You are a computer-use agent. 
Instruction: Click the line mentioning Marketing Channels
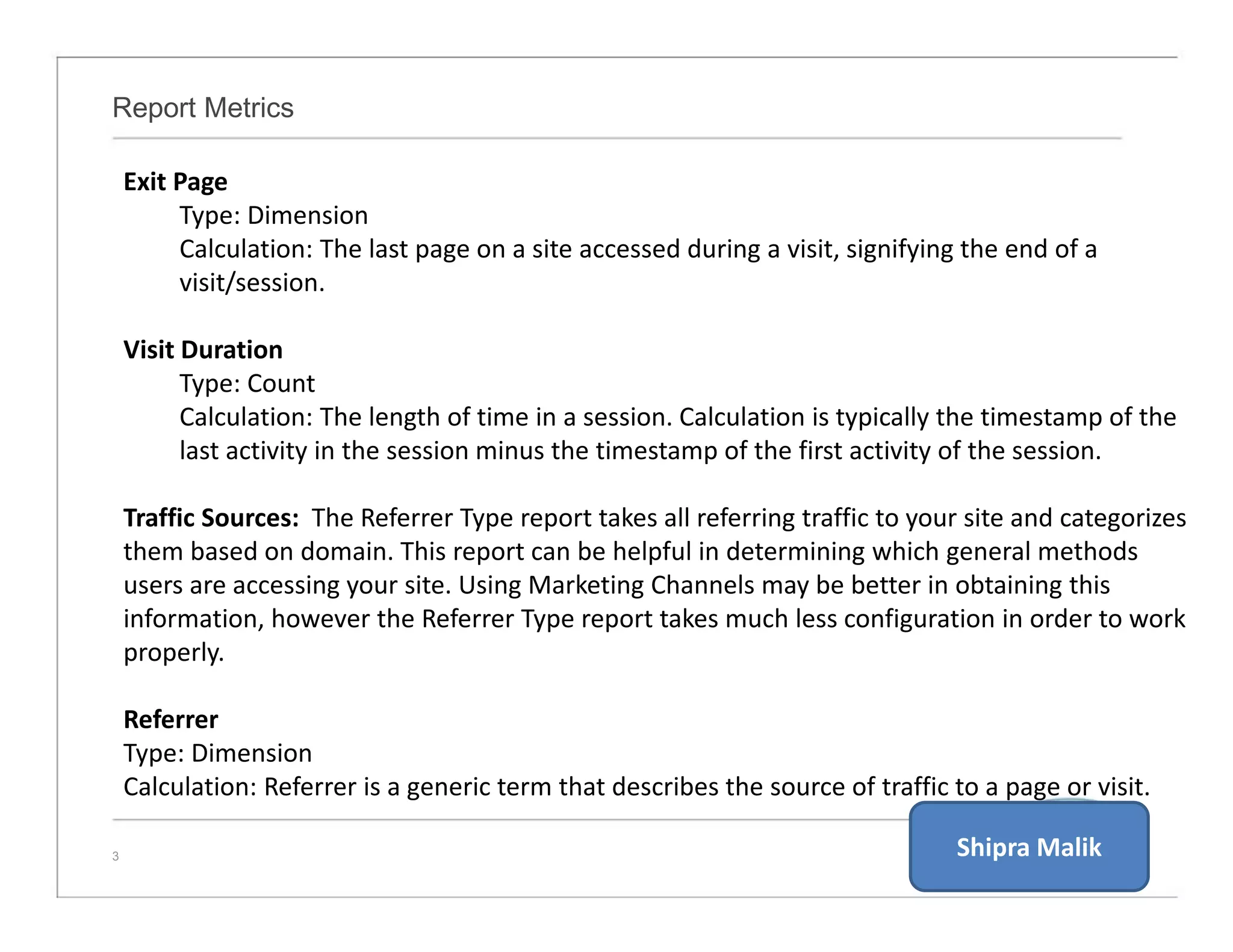pos(616,586)
